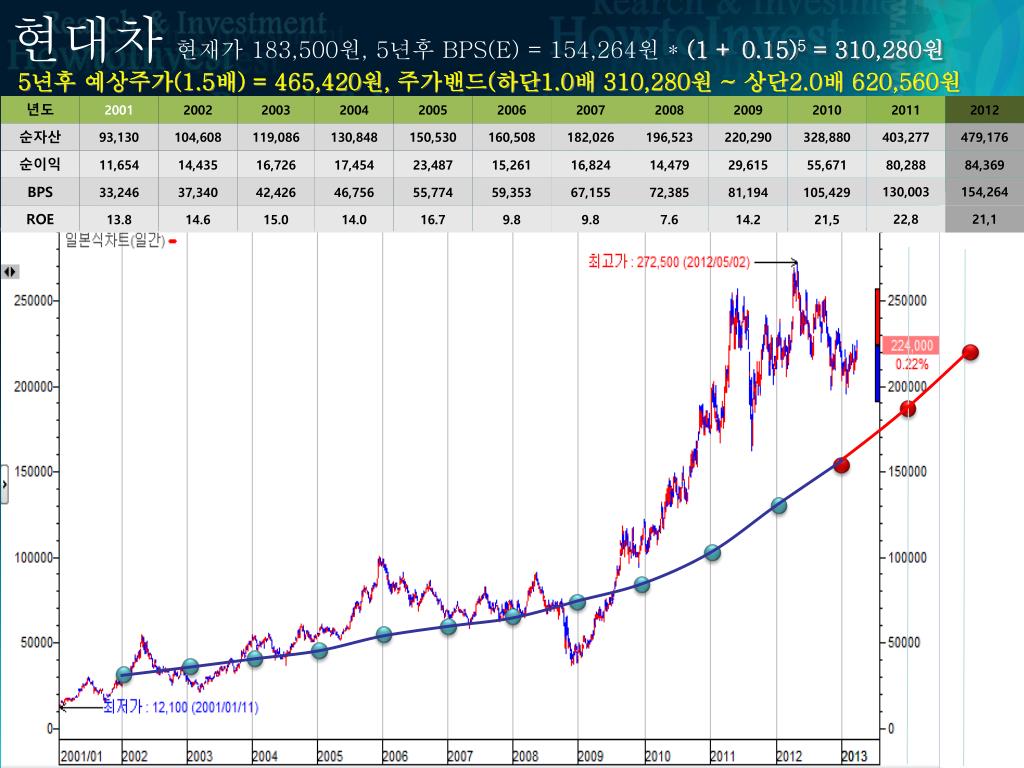The width and height of the screenshot is (1024, 768).
Task: Click the pink 224,000 current price tag
Action: pos(911,345)
